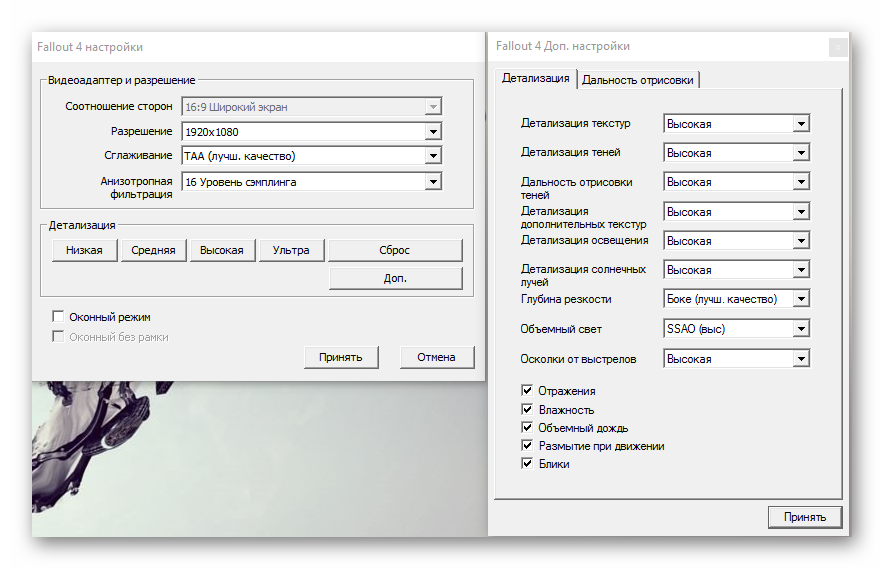Viewport: 884px width, 569px height.
Task: Open the Анизотропная фильтрация dropdown
Action: [311, 182]
